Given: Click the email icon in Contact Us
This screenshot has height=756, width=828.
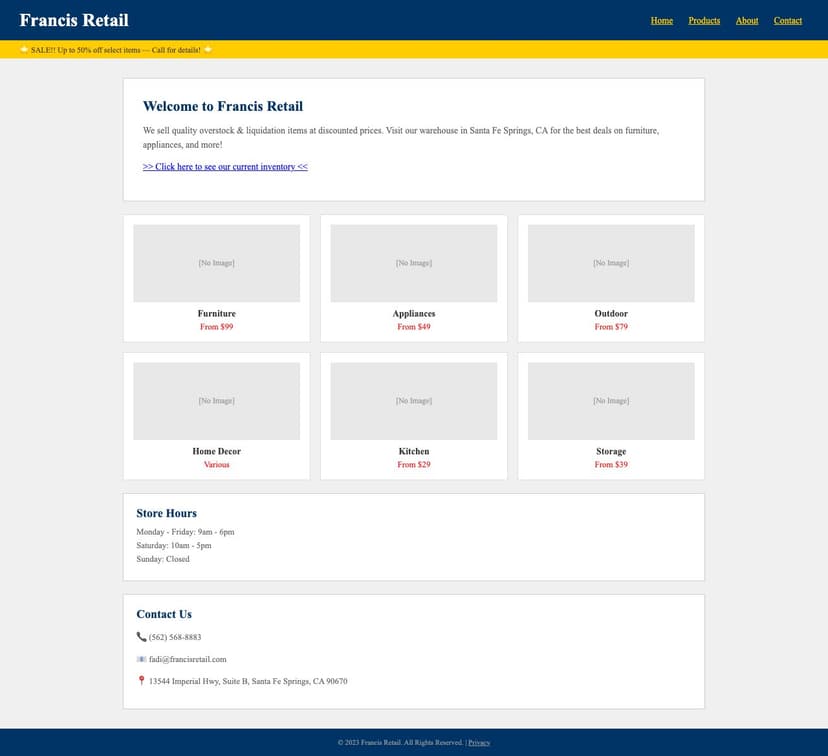Looking at the screenshot, I should [141, 658].
